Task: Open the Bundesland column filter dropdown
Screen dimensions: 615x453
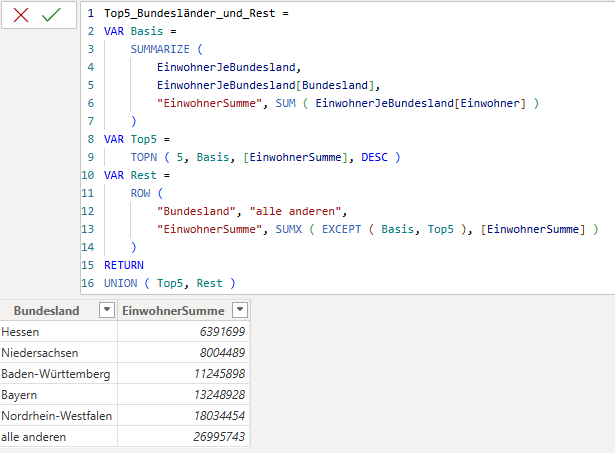Action: tap(106, 311)
